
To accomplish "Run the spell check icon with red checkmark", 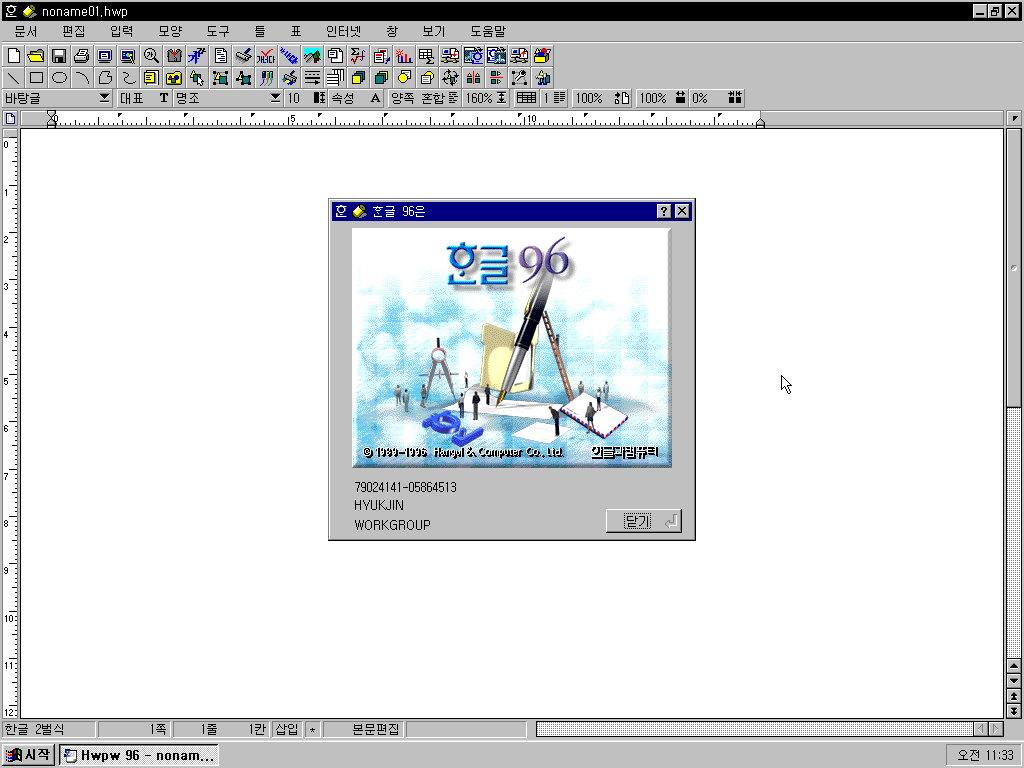I will 266,56.
